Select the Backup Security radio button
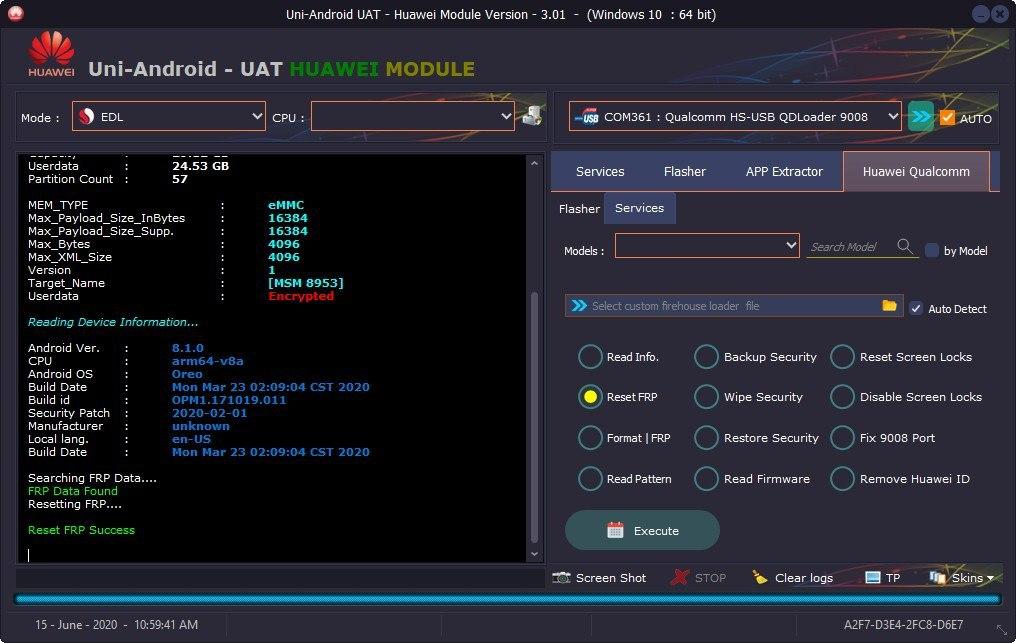1016x643 pixels. pyautogui.click(x=706, y=357)
